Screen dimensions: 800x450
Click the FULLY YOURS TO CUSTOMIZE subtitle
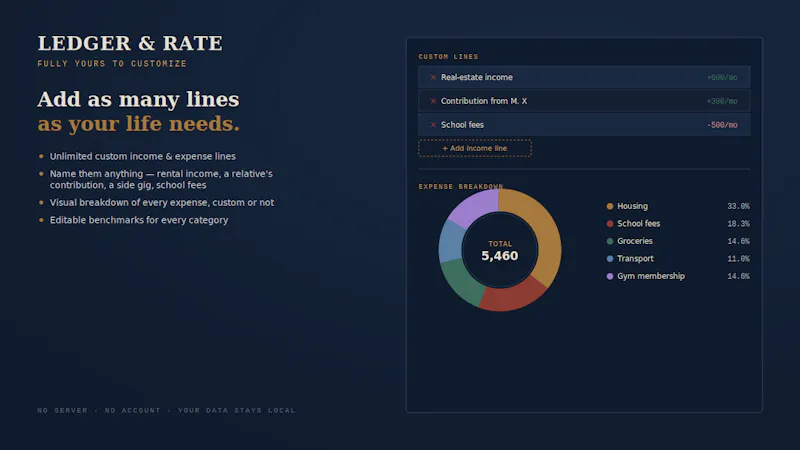click(112, 64)
